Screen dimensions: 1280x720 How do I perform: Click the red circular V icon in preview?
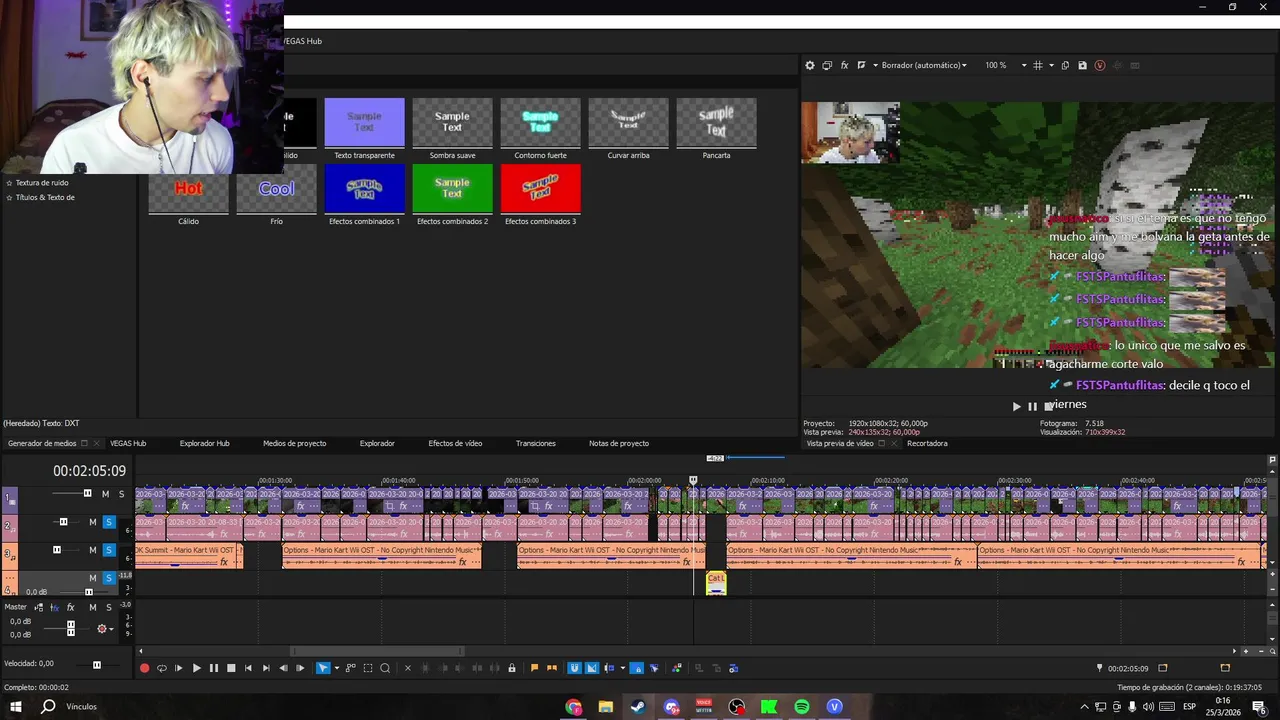tap(1100, 65)
